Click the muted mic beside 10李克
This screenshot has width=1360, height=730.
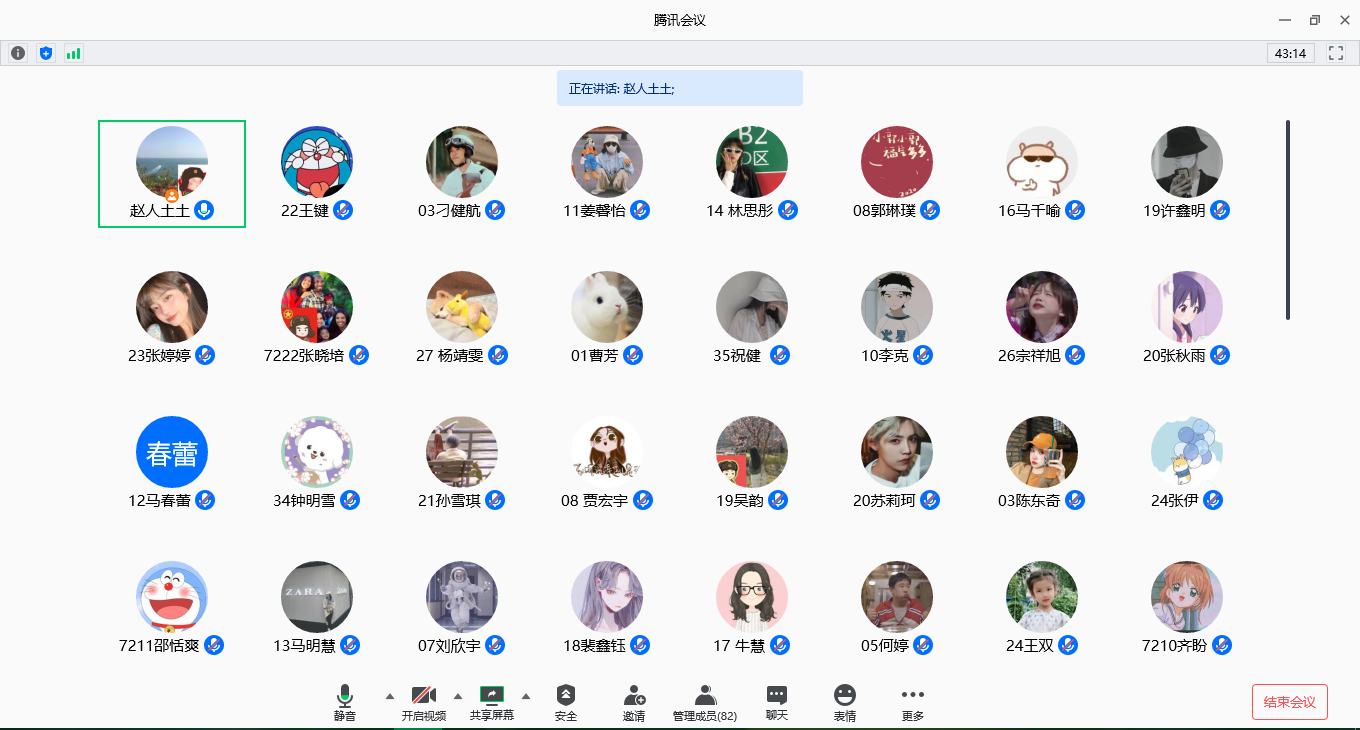923,355
